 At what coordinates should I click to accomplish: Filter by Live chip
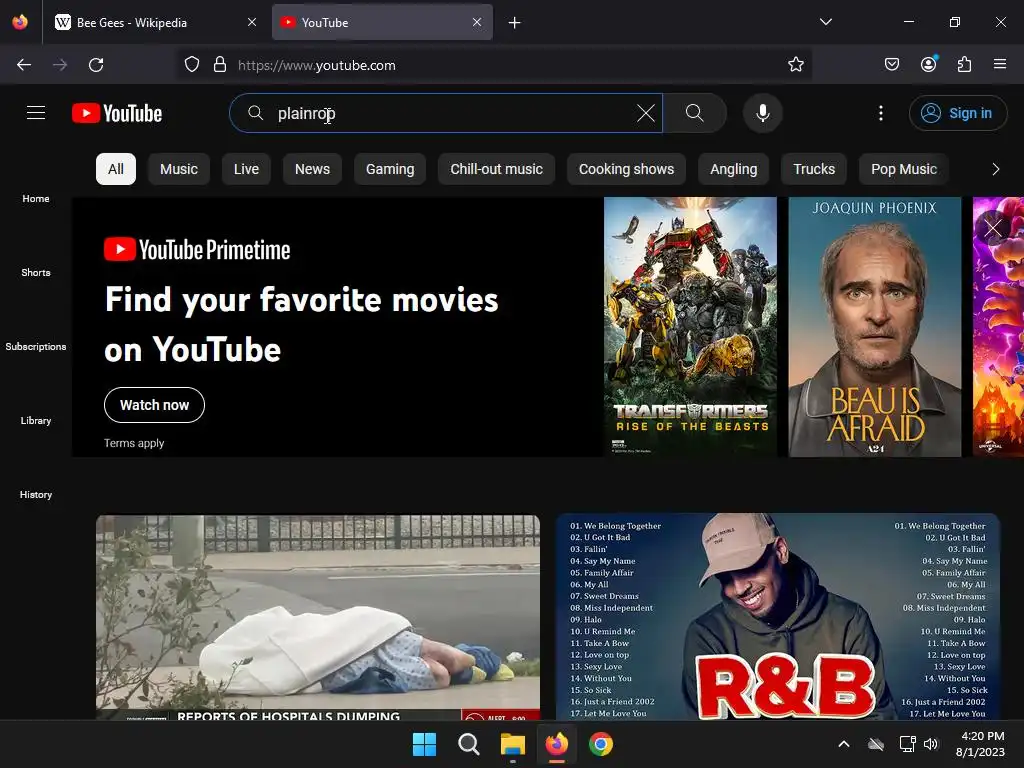pyautogui.click(x=246, y=169)
